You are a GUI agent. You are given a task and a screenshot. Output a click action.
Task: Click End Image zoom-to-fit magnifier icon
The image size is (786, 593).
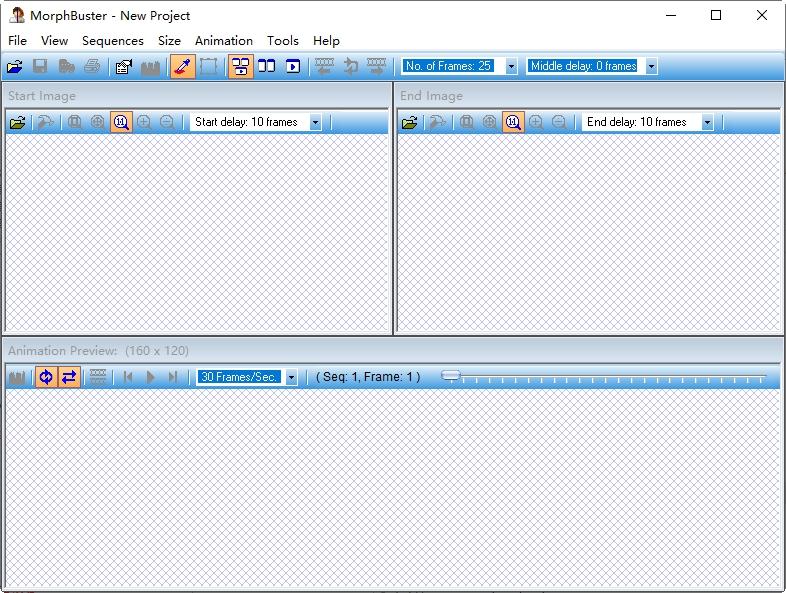490,122
